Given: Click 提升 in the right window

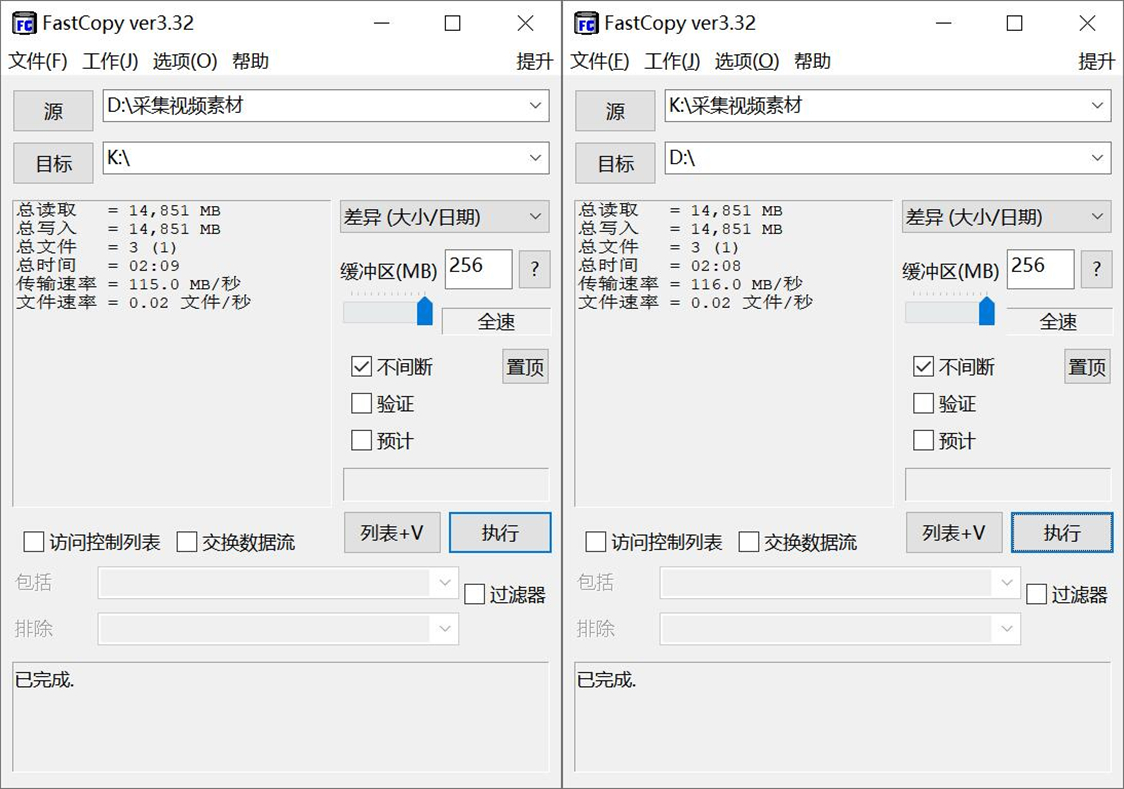Looking at the screenshot, I should 1097,61.
